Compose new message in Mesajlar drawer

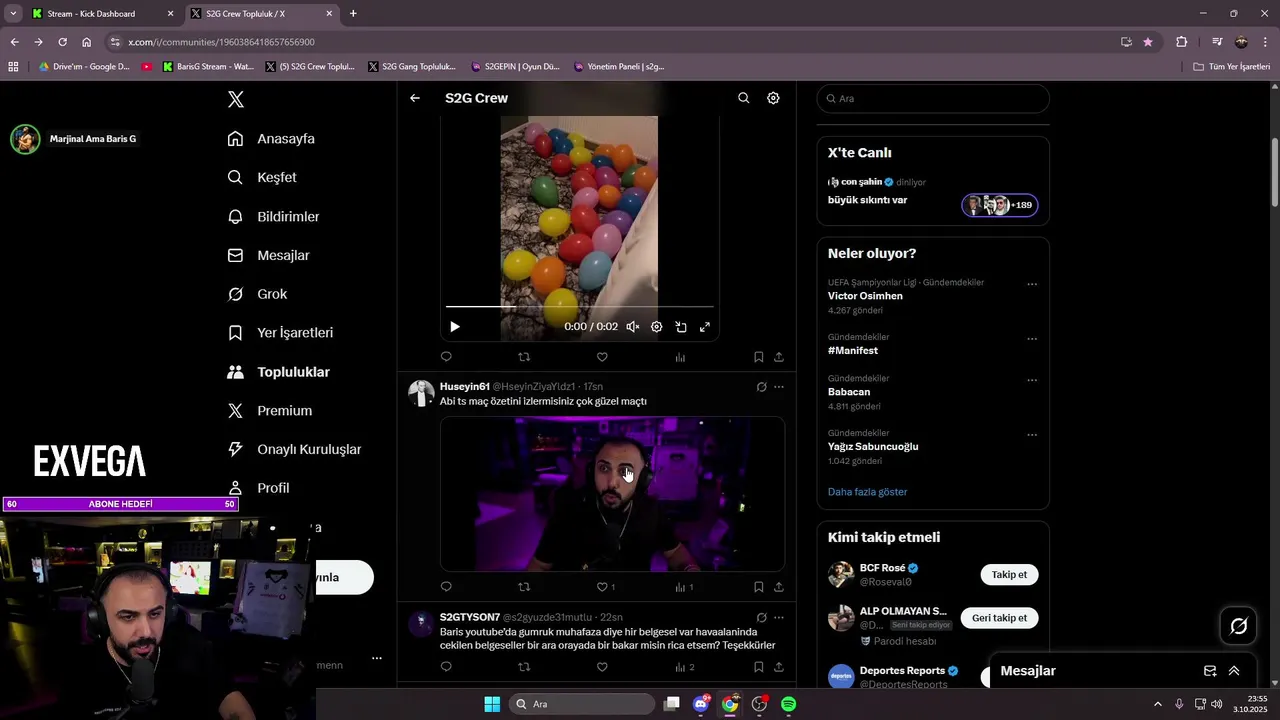coord(1210,671)
